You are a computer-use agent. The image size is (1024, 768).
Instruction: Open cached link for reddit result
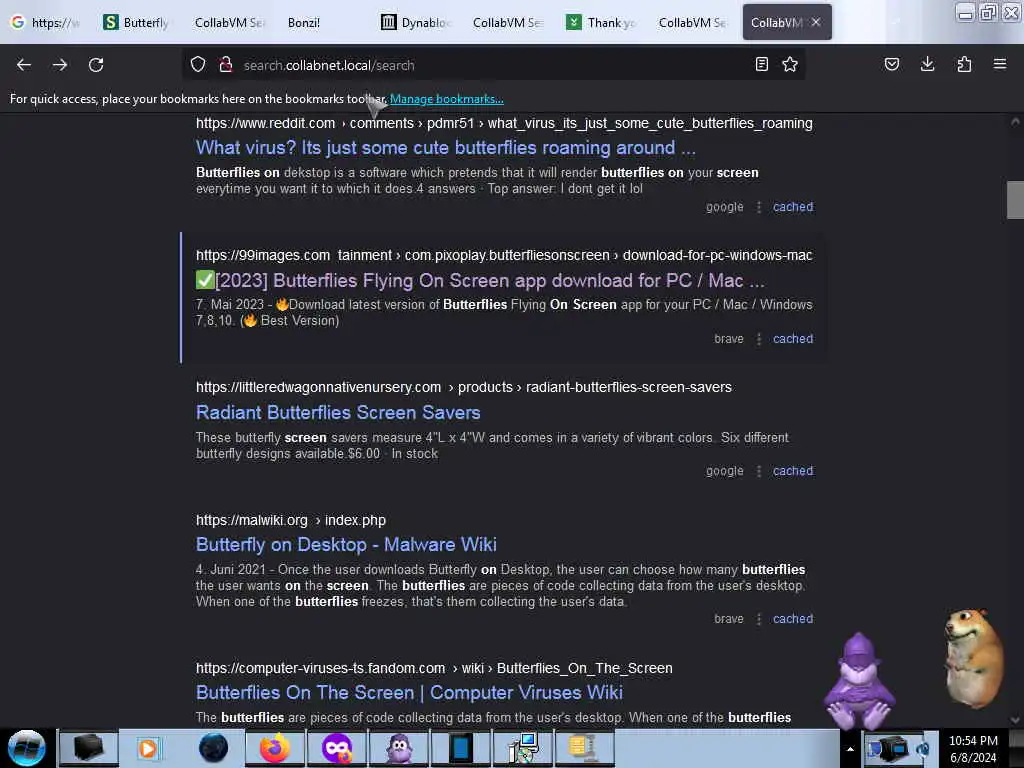point(793,207)
